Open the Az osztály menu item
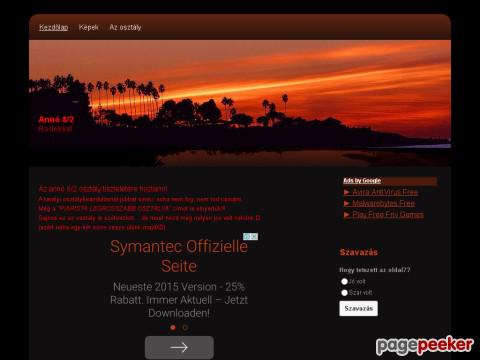The height and width of the screenshot is (360, 480). 125,27
